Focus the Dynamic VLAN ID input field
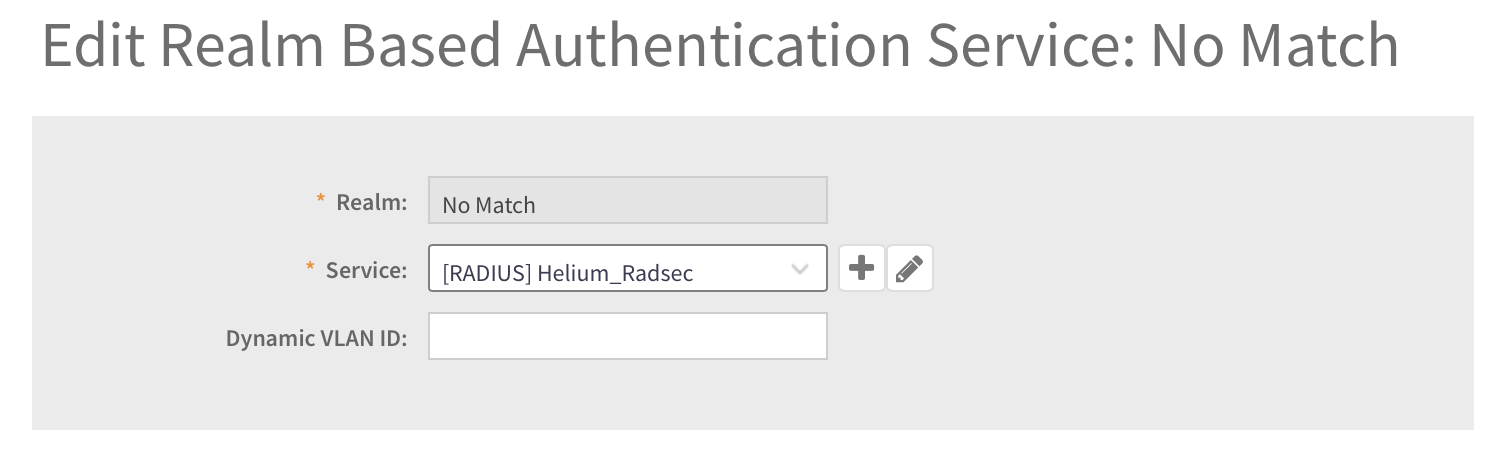 [627, 336]
